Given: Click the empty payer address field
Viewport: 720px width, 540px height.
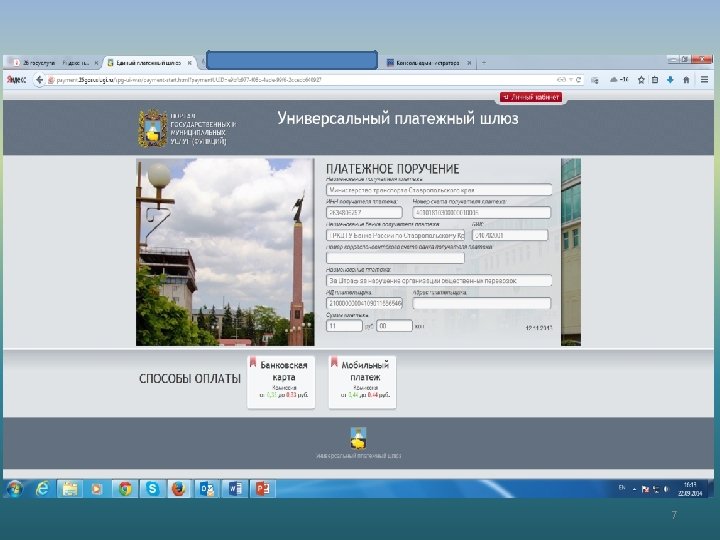Looking at the screenshot, I should 482,303.
